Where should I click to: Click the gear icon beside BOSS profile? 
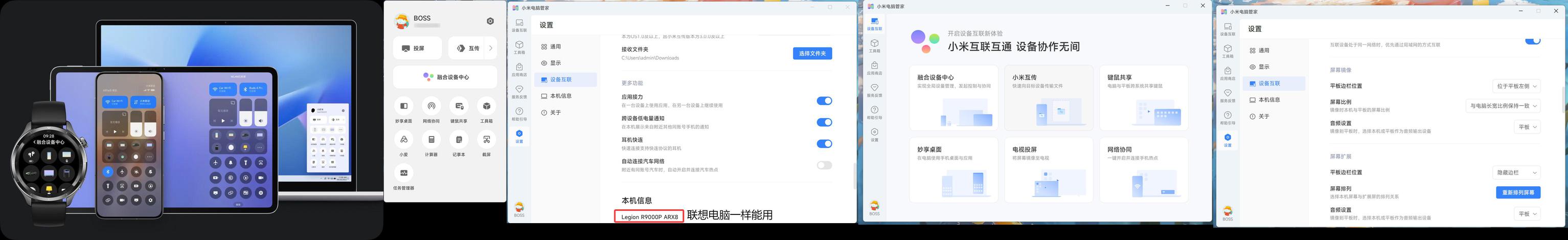click(490, 21)
